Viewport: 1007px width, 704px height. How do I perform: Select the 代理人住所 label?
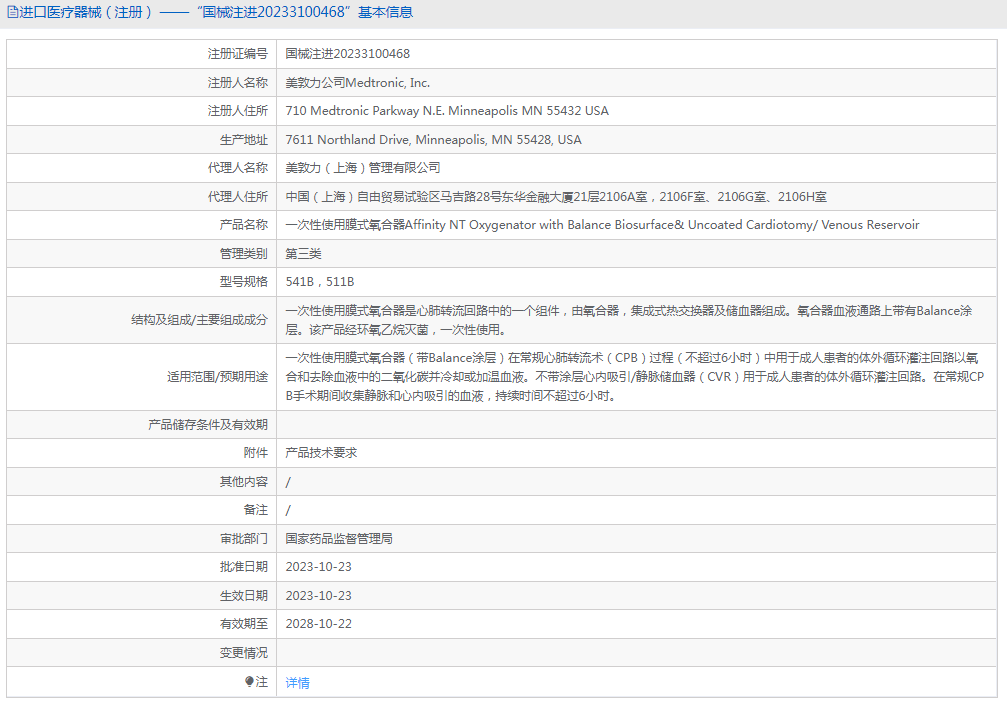click(238, 197)
